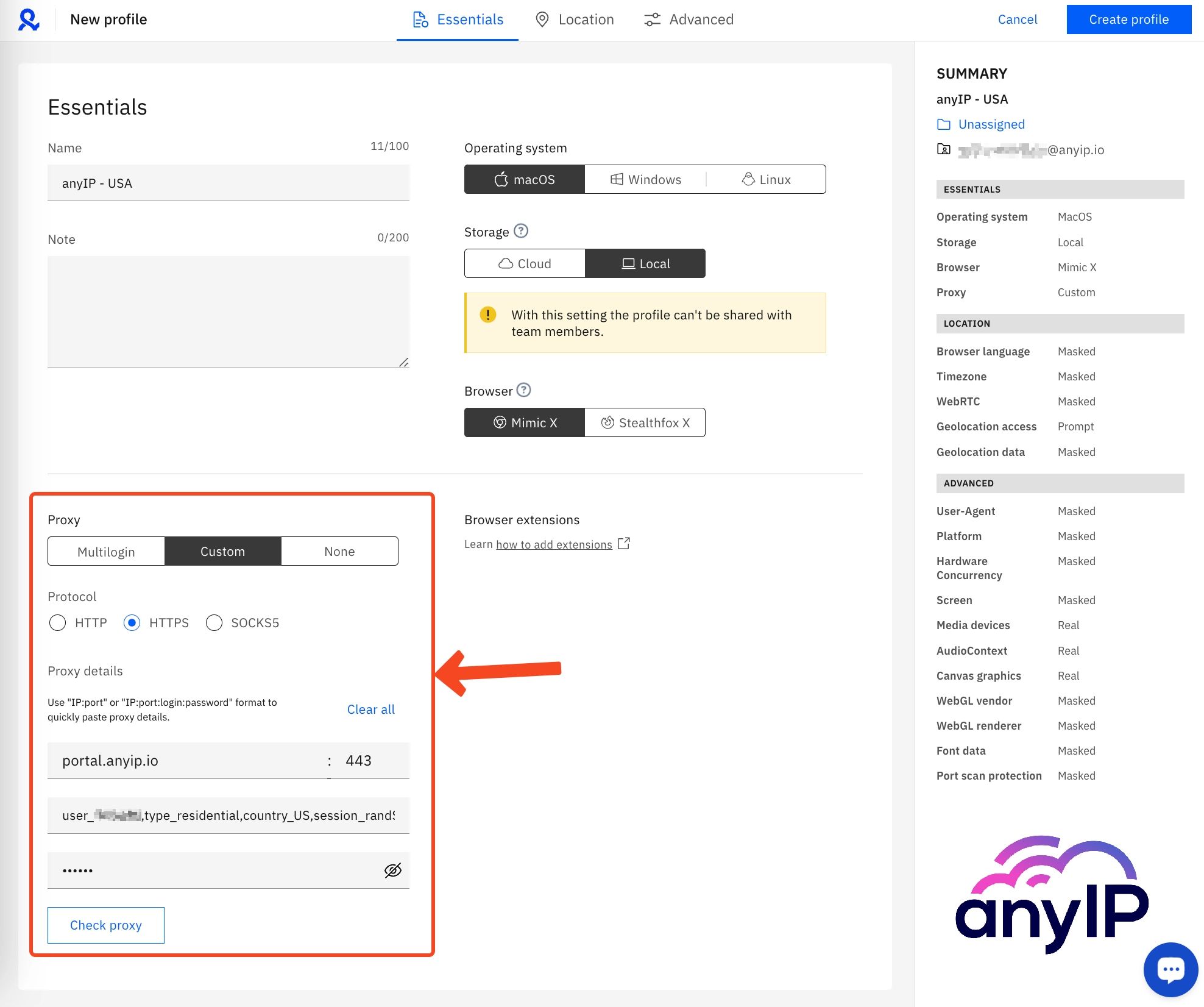Select the SOCKS5 protocol radio button
Screen dimensions: 1204x1007
coord(214,623)
